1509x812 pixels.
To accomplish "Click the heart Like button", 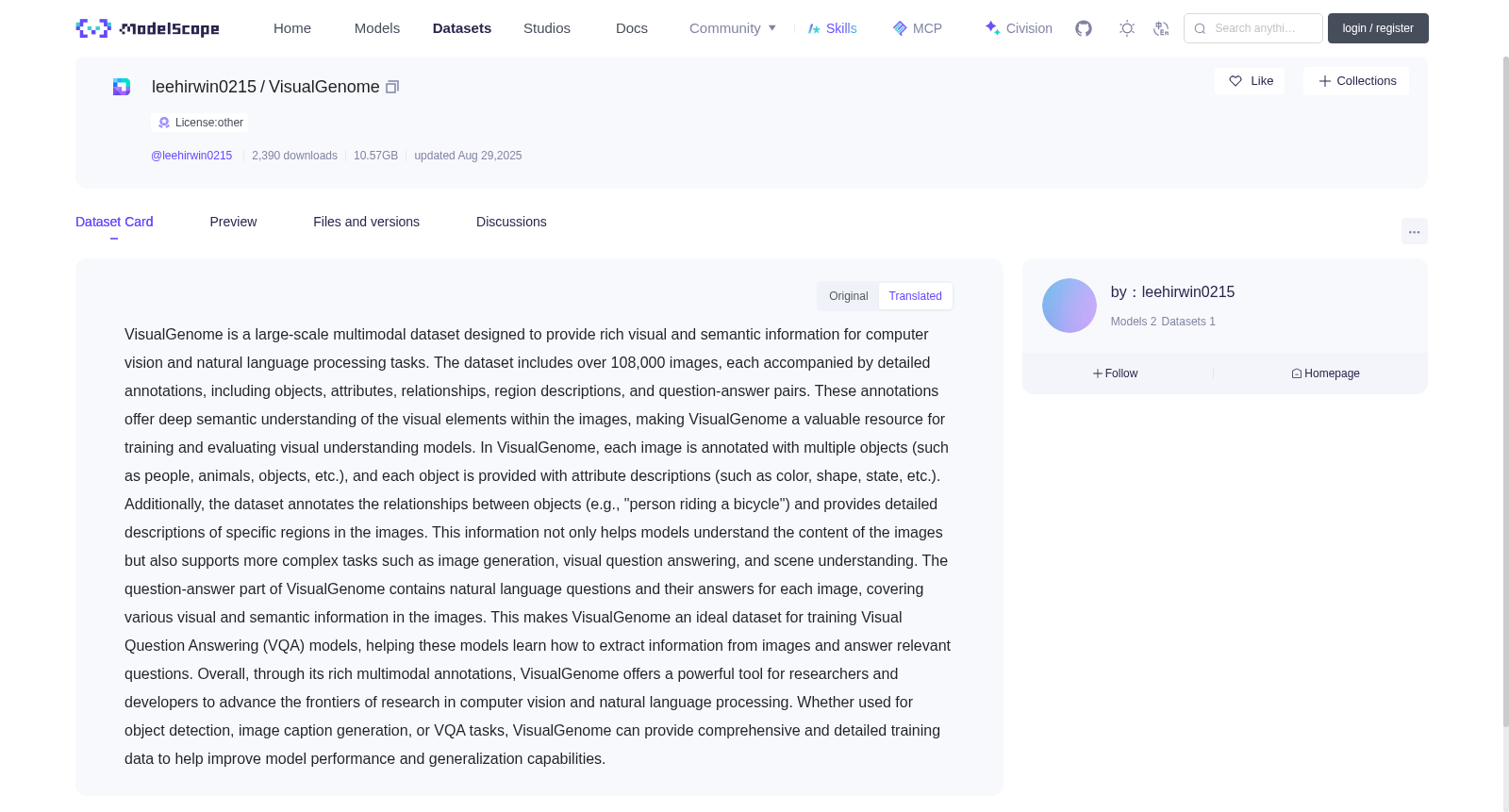I will tap(1250, 81).
